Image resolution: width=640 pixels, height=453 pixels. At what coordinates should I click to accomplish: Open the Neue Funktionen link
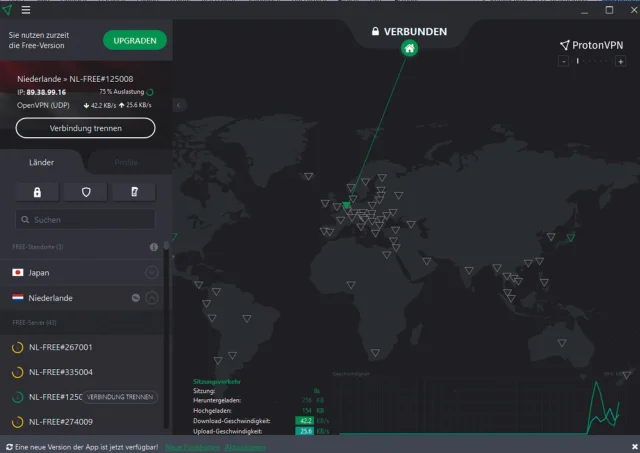[x=193, y=447]
